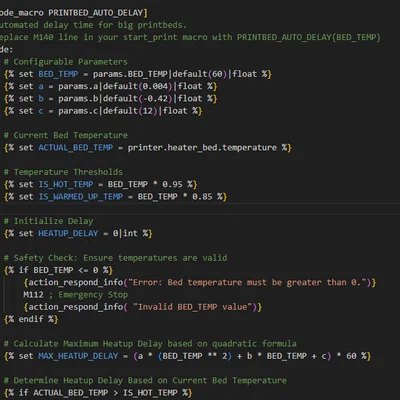Viewport: 400px width, 400px height.
Task: Click the 'set BED_TEMP' default(60) line
Action: (x=138, y=74)
